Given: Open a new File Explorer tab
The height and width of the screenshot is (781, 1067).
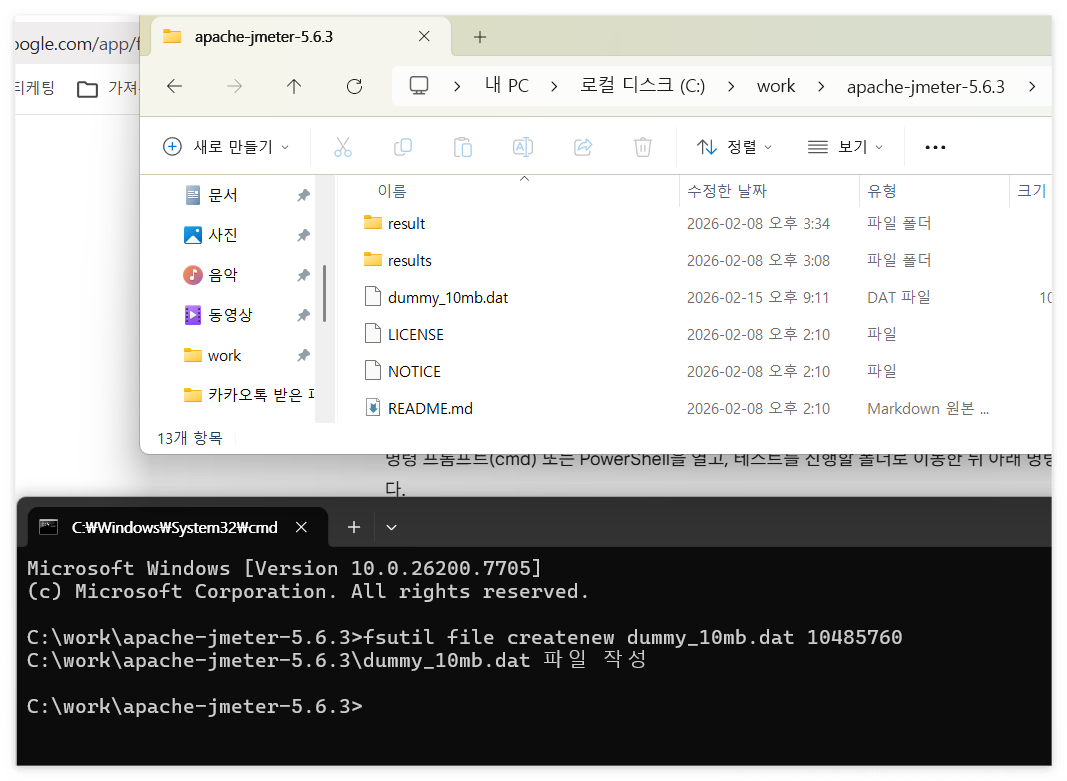Looking at the screenshot, I should tap(480, 37).
